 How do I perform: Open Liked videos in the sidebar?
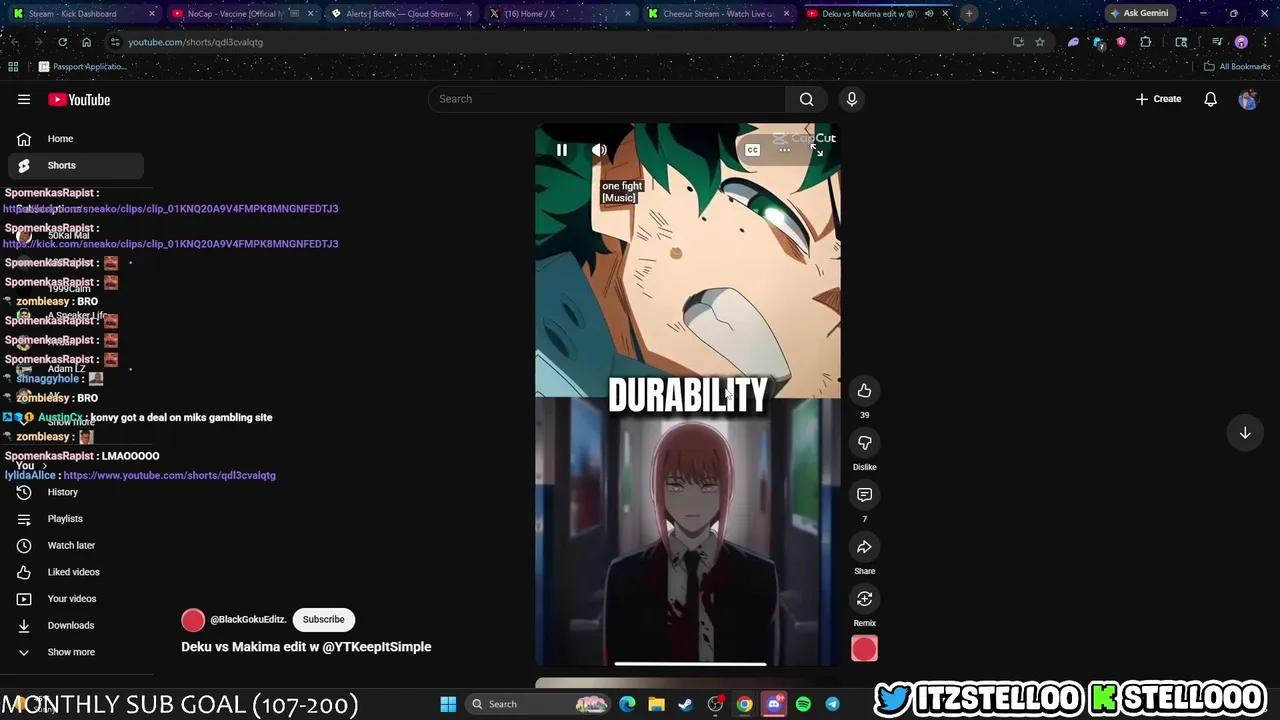(x=75, y=572)
